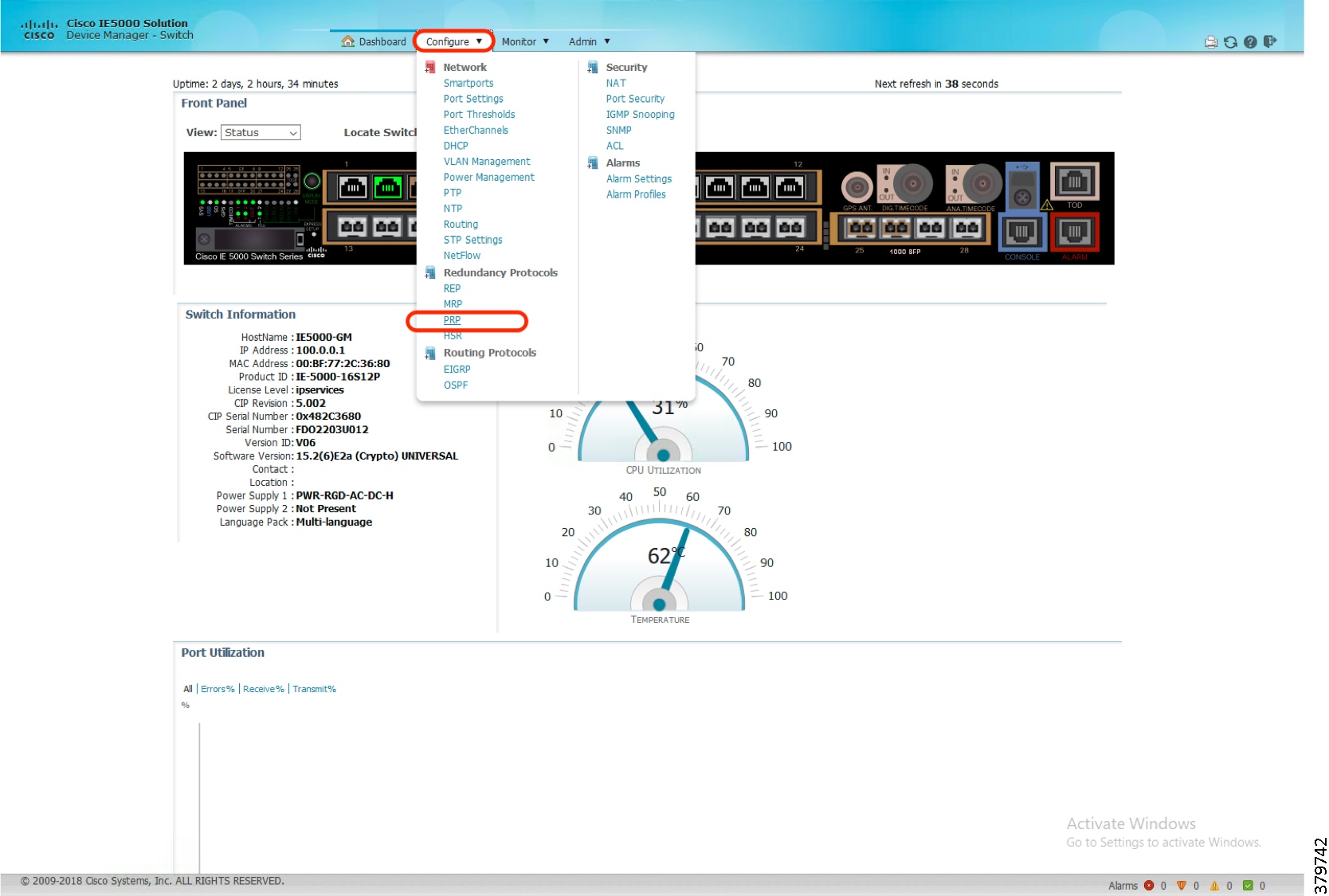
Task: Click the TOD port on front panel
Action: [x=1075, y=182]
